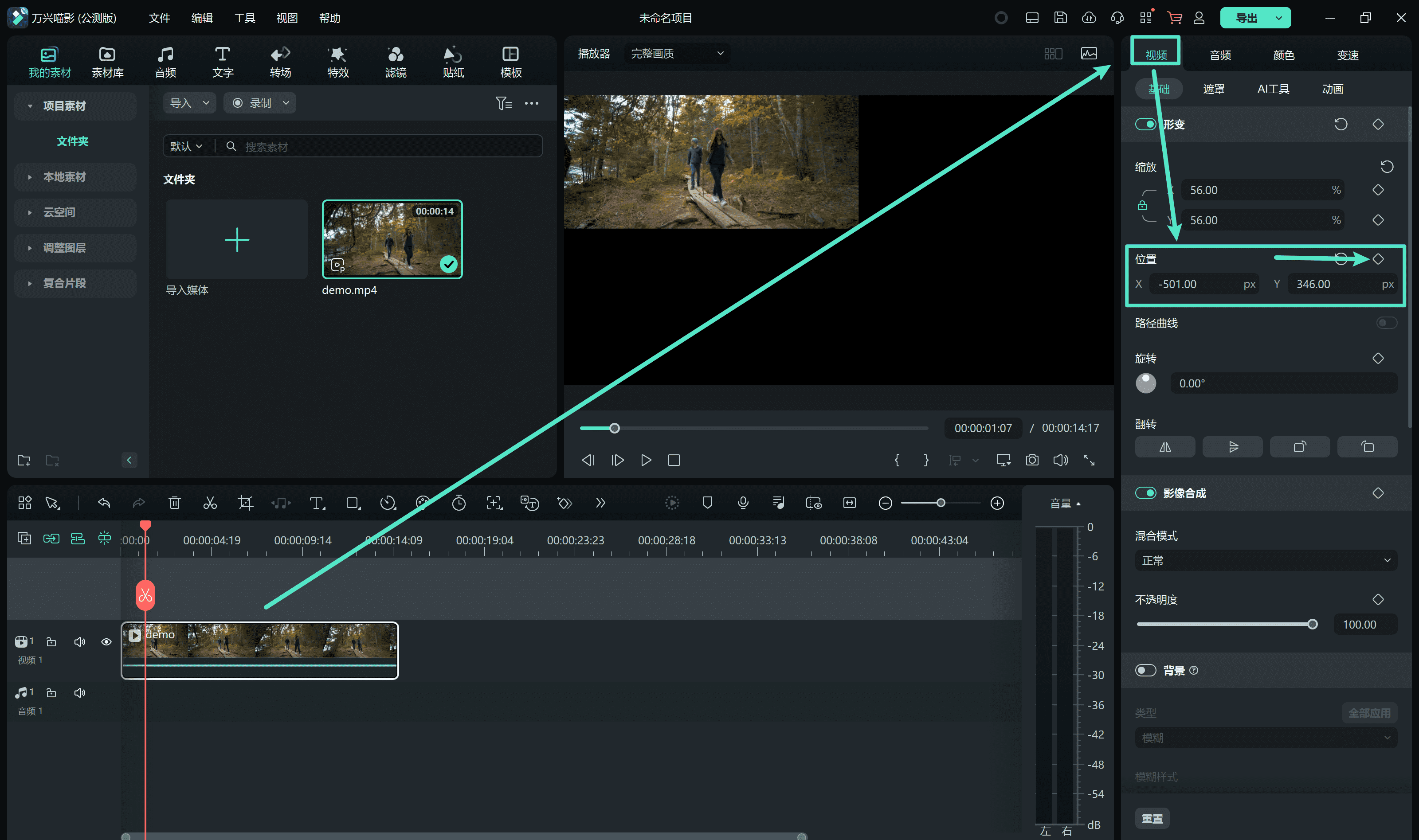Click the 重置 reset button

(1152, 818)
